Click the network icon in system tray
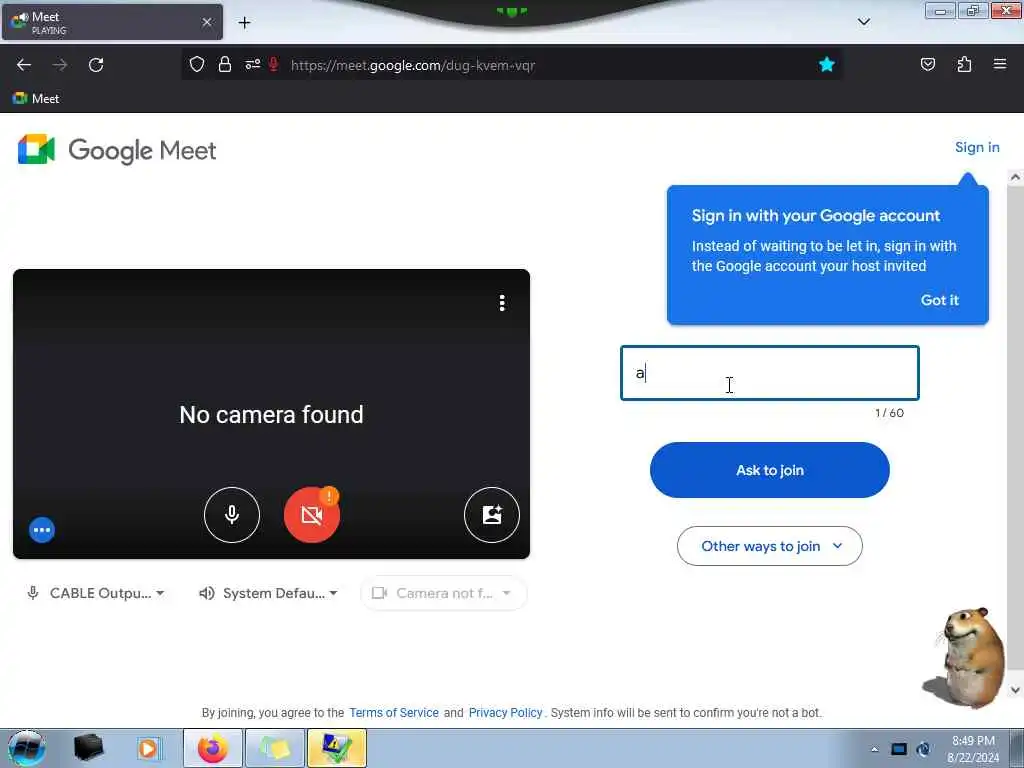 tap(899, 749)
